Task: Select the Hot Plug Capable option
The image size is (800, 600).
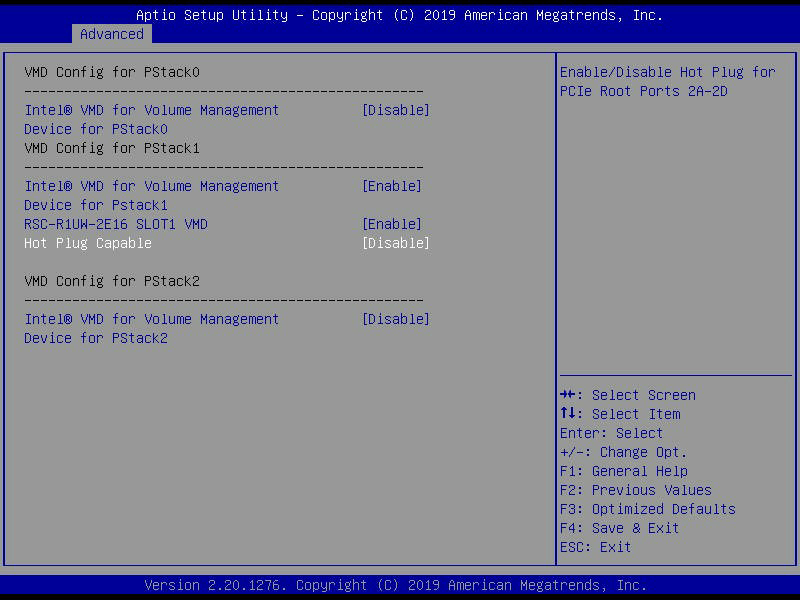Action: [x=88, y=243]
